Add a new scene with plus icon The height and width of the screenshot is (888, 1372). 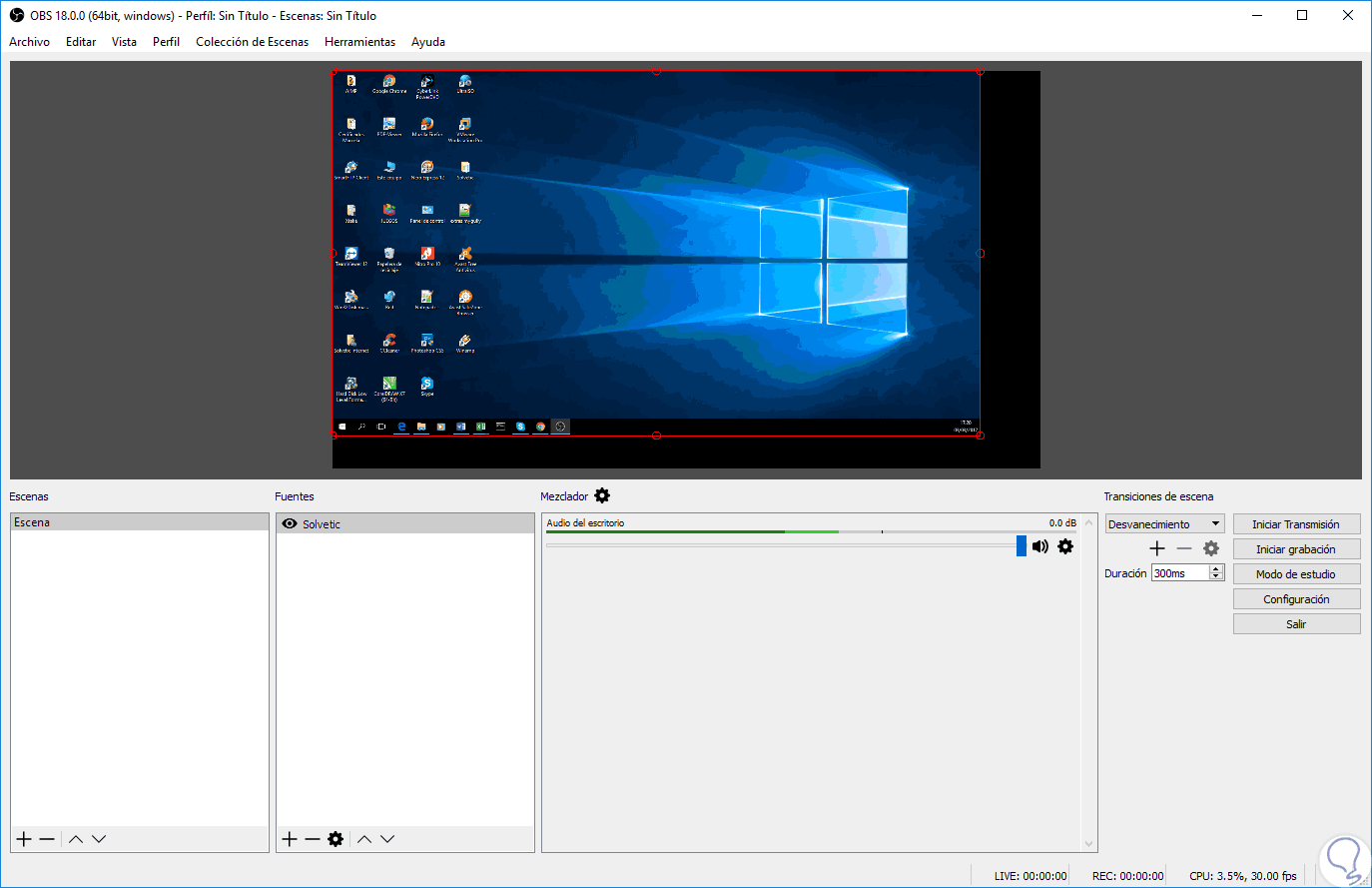(24, 839)
